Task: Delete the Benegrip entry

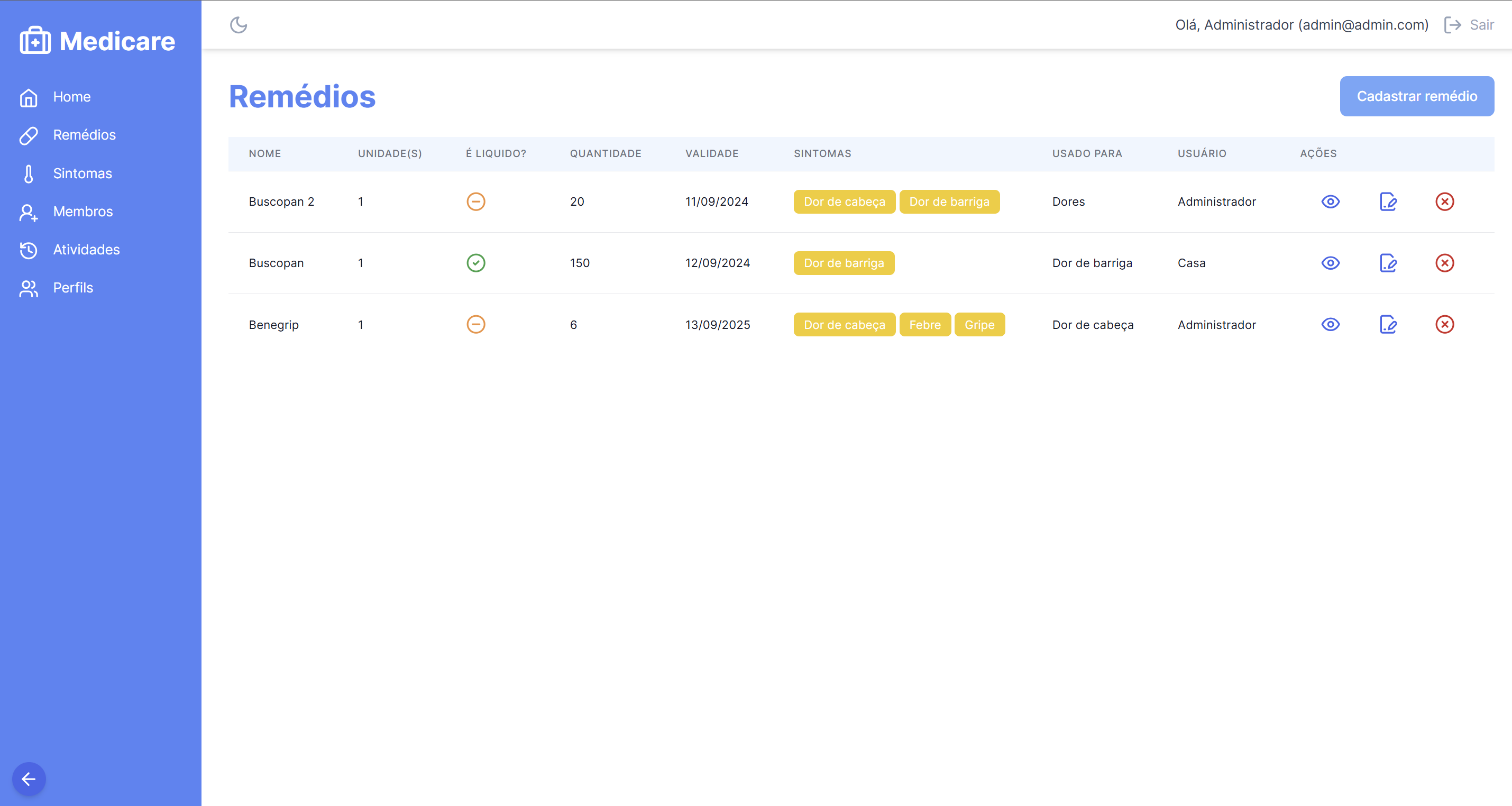Action: [x=1444, y=325]
